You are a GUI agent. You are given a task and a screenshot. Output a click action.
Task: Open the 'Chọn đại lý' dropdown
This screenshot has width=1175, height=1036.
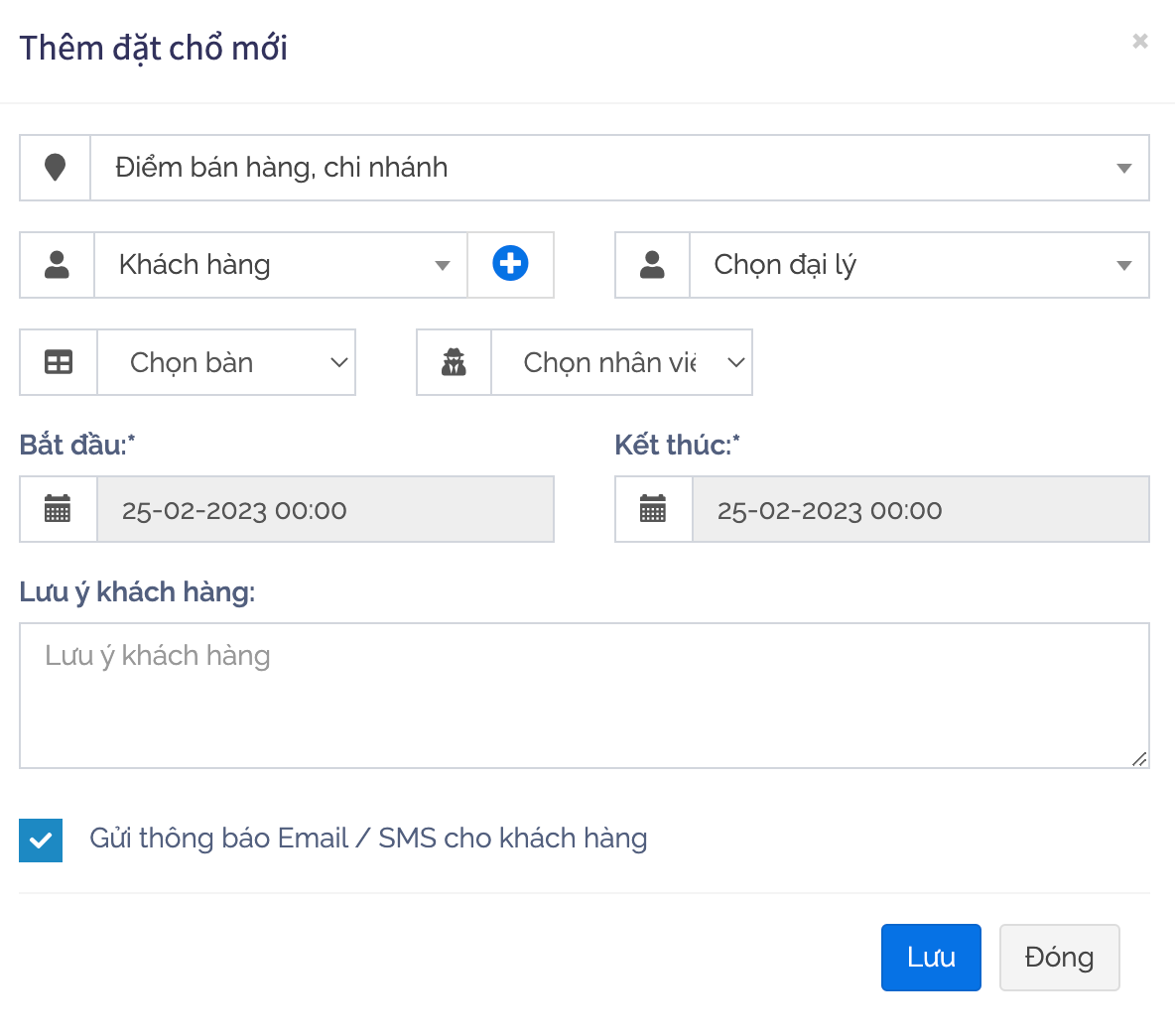point(919,265)
